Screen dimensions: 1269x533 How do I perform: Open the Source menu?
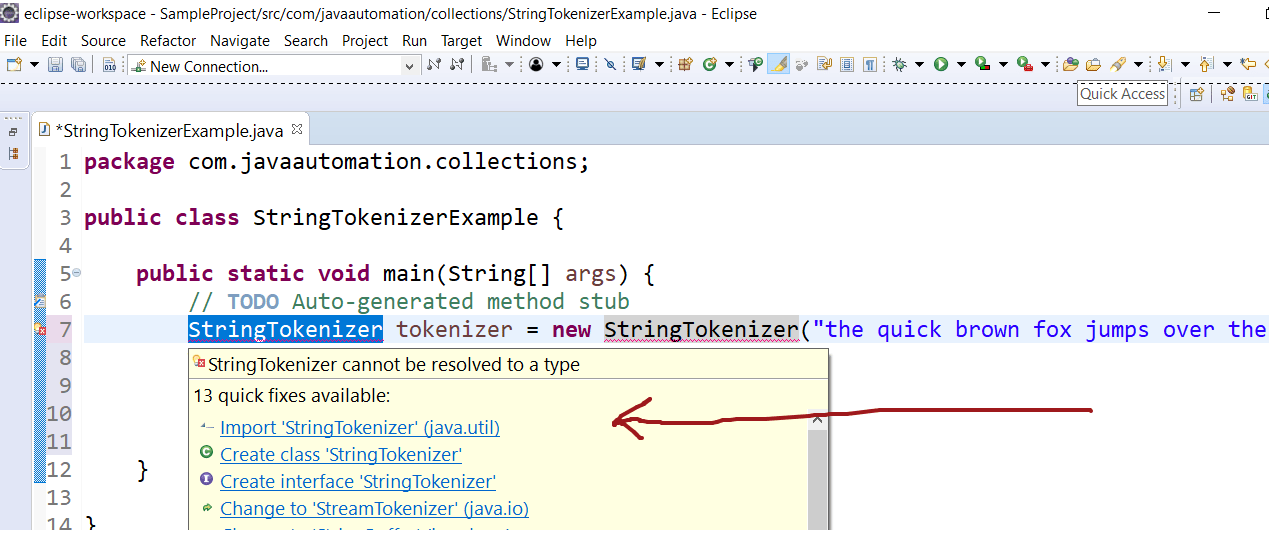point(104,41)
